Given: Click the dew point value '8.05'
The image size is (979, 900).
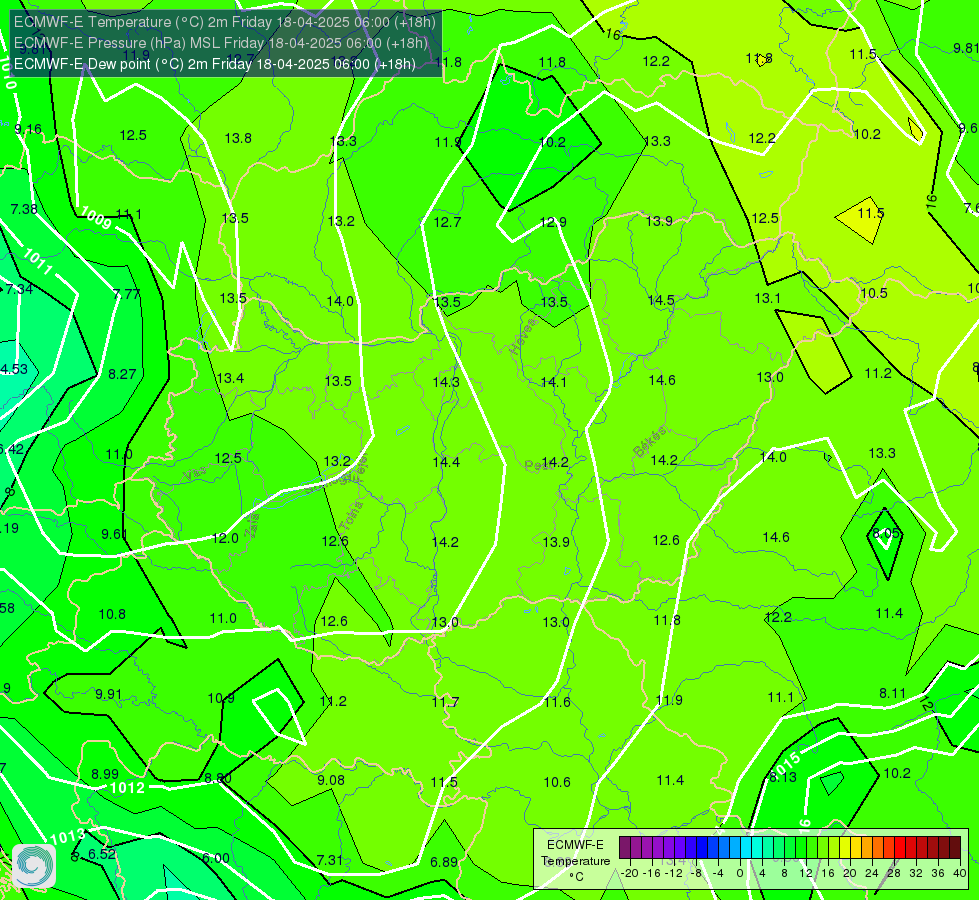Looking at the screenshot, I should 886,533.
